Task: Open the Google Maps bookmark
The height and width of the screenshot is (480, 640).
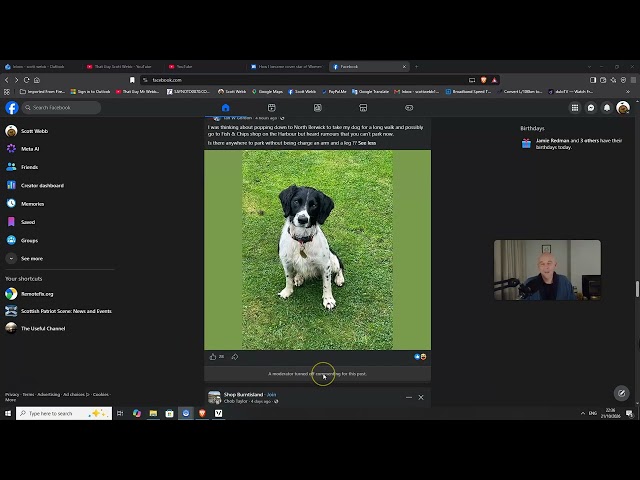Action: [x=267, y=91]
